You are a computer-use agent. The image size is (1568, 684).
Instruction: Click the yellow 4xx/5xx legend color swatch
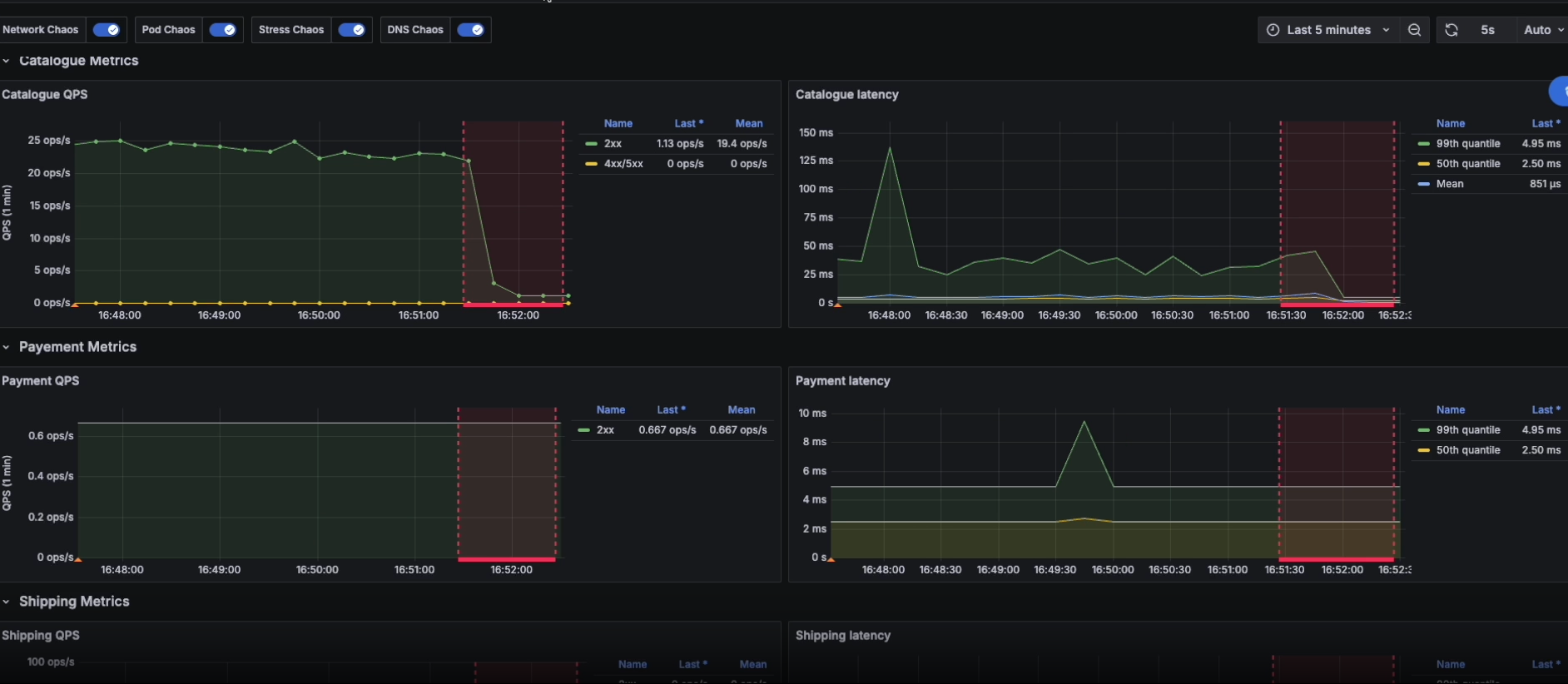[x=591, y=164]
